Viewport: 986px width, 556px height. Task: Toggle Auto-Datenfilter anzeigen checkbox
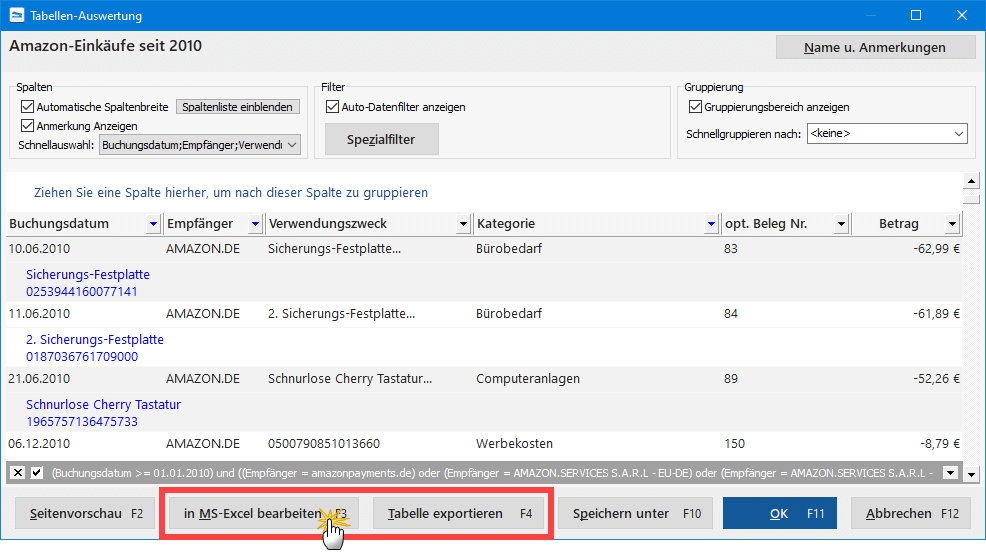[332, 106]
